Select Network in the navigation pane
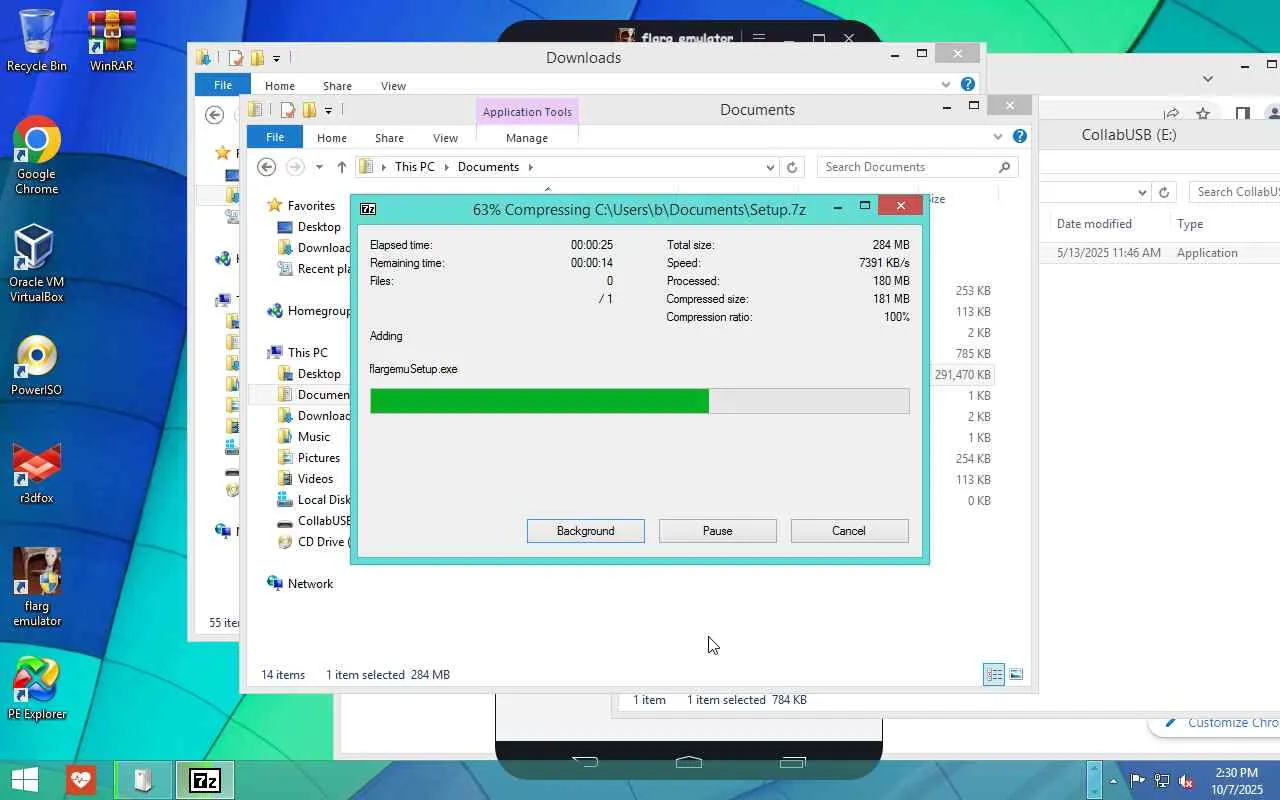The width and height of the screenshot is (1280, 800). click(x=310, y=584)
